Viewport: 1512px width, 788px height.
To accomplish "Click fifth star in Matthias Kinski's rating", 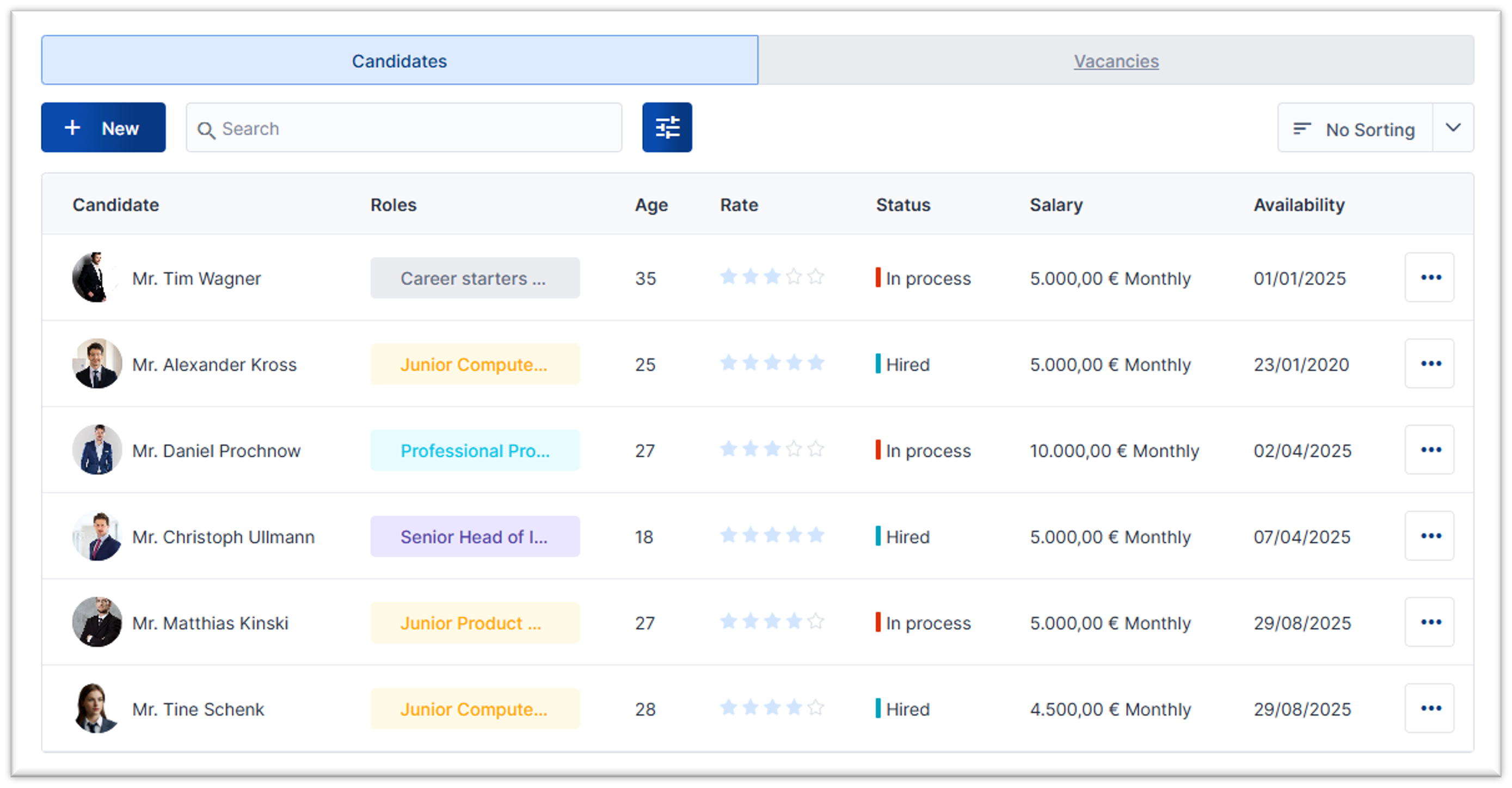I will (x=815, y=621).
